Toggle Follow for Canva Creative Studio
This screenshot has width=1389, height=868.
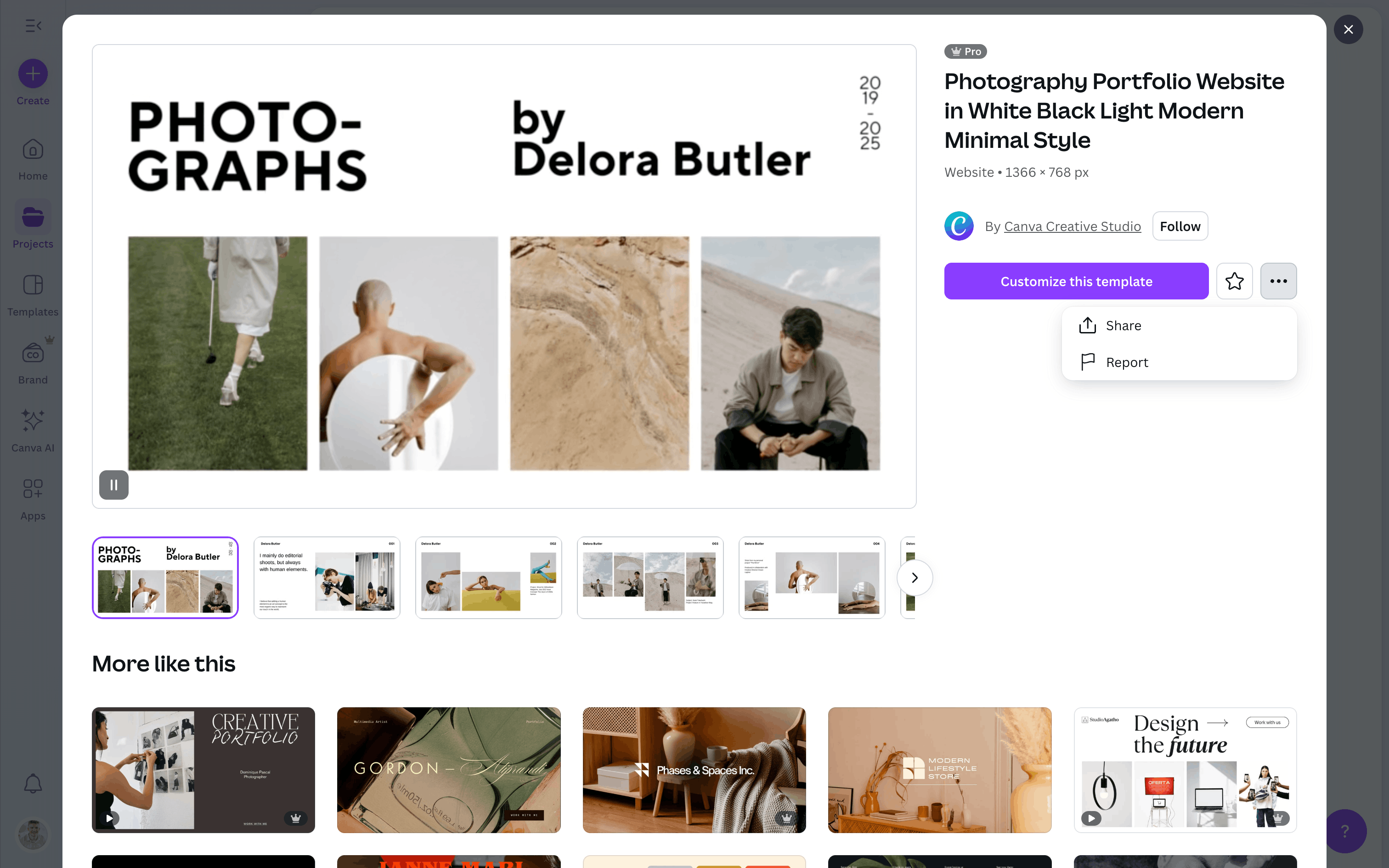pyautogui.click(x=1180, y=226)
